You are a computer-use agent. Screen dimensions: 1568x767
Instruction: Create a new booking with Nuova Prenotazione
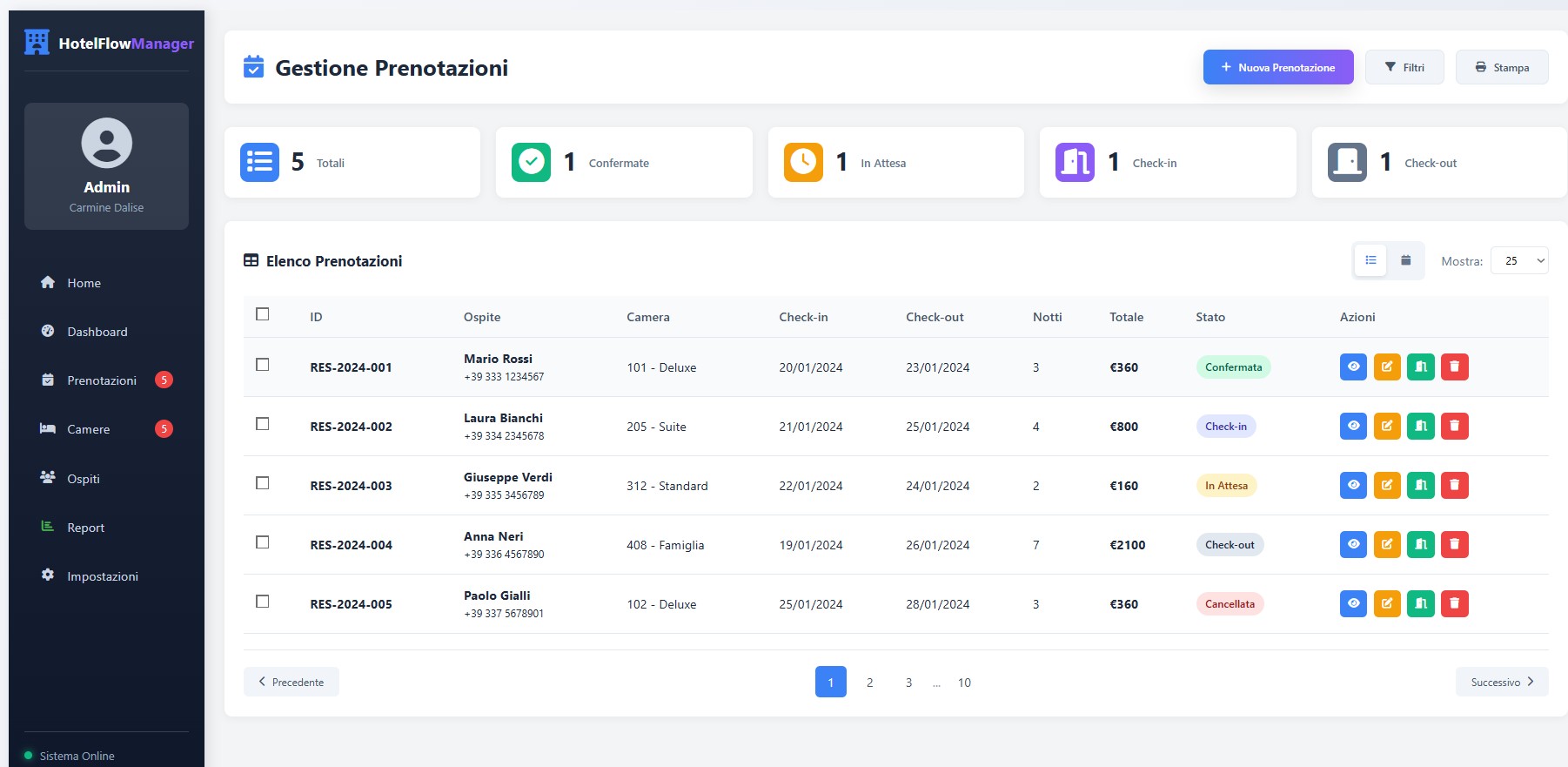1277,67
